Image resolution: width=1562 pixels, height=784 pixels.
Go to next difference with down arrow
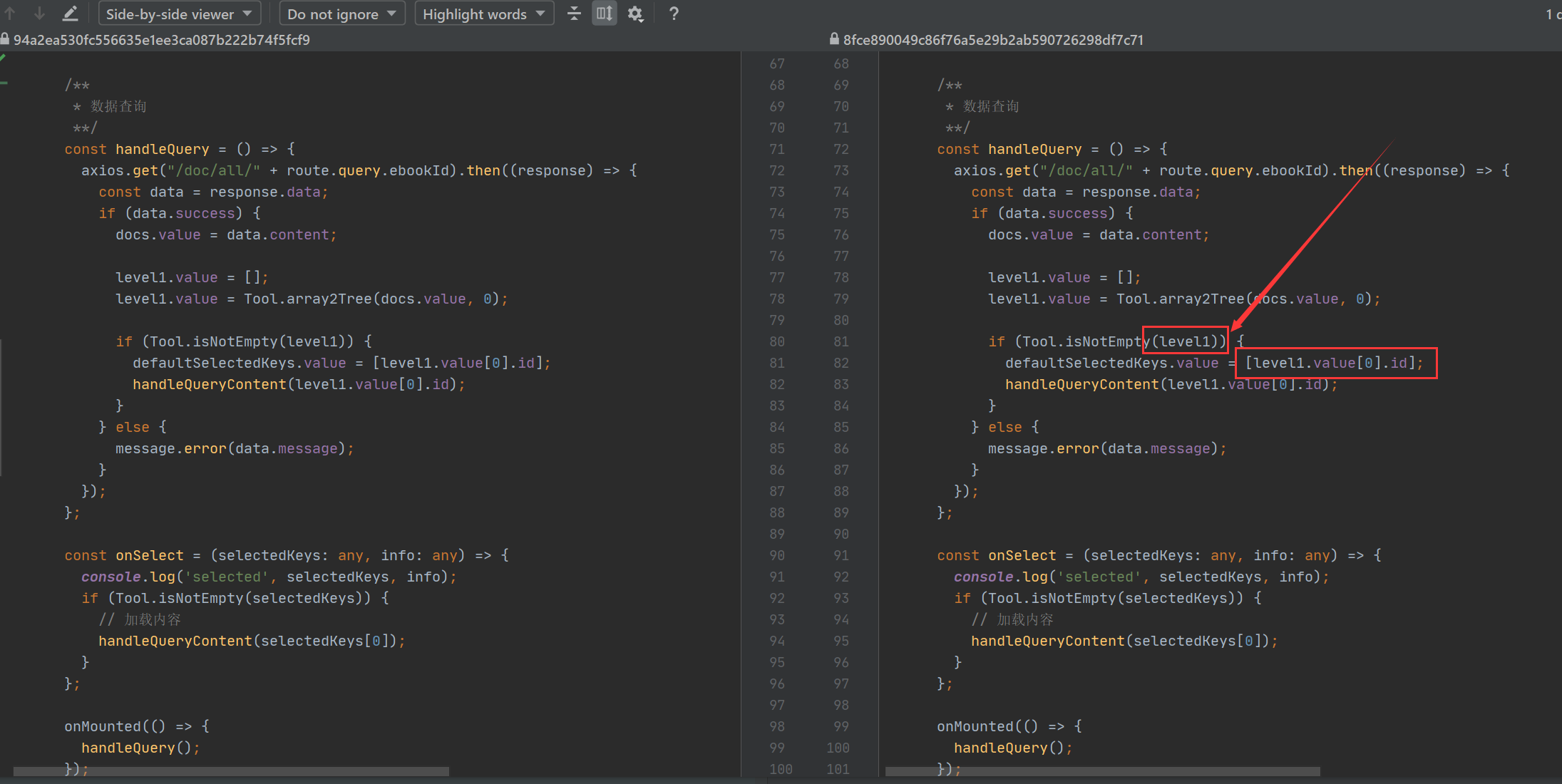[x=39, y=14]
